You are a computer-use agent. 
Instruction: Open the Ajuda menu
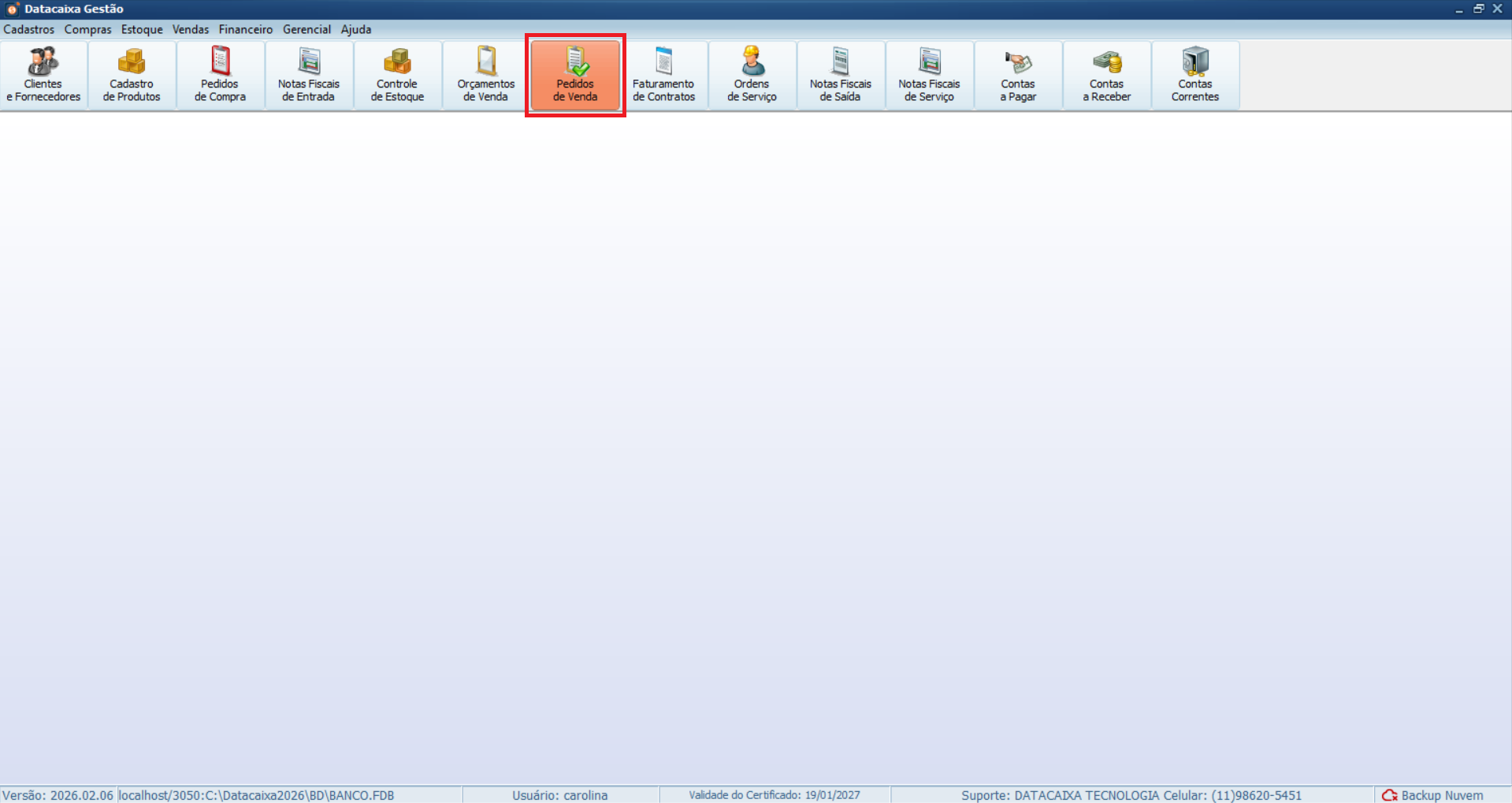(356, 29)
